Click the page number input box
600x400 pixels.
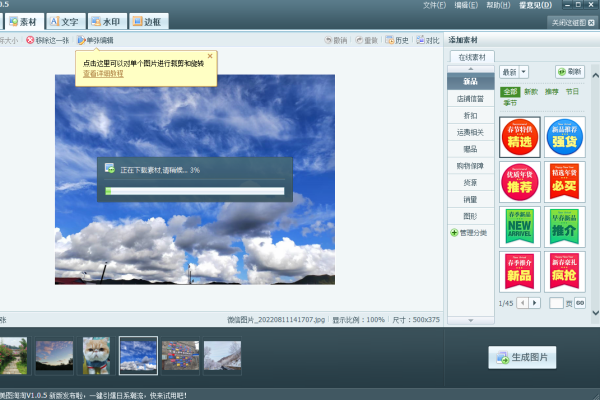[x=556, y=303]
